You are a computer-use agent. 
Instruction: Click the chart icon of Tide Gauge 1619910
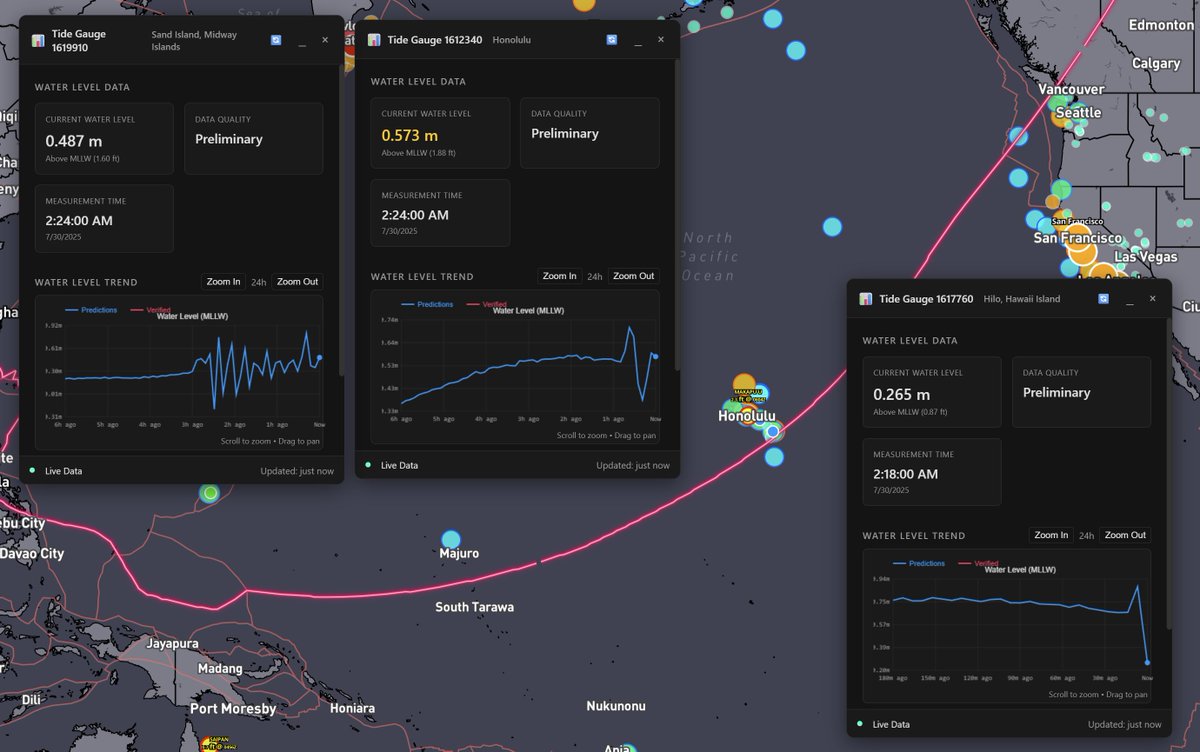pos(38,40)
